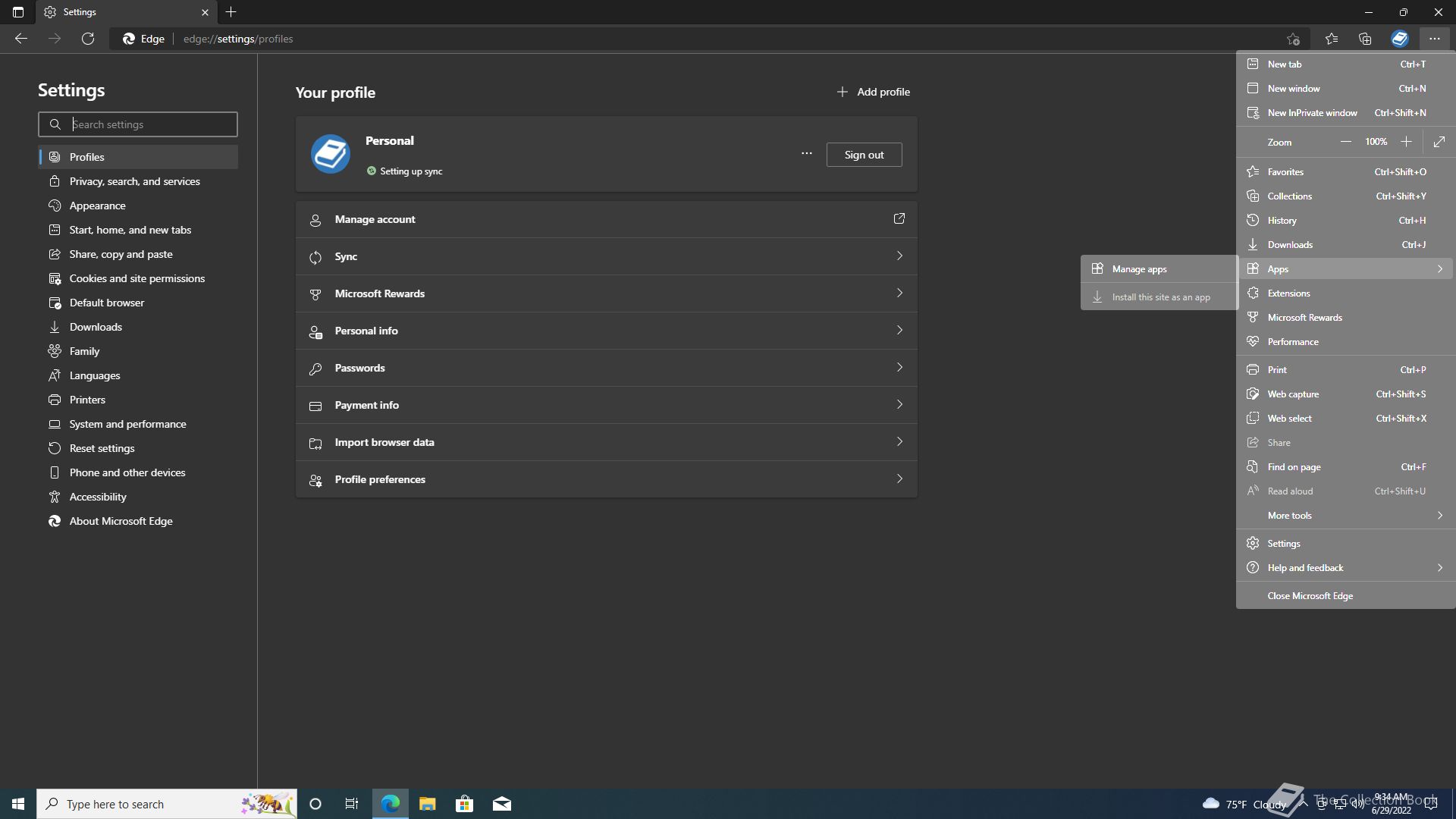Screen dimensions: 1456x819
Task: Click the Search settings field
Action: (x=138, y=124)
